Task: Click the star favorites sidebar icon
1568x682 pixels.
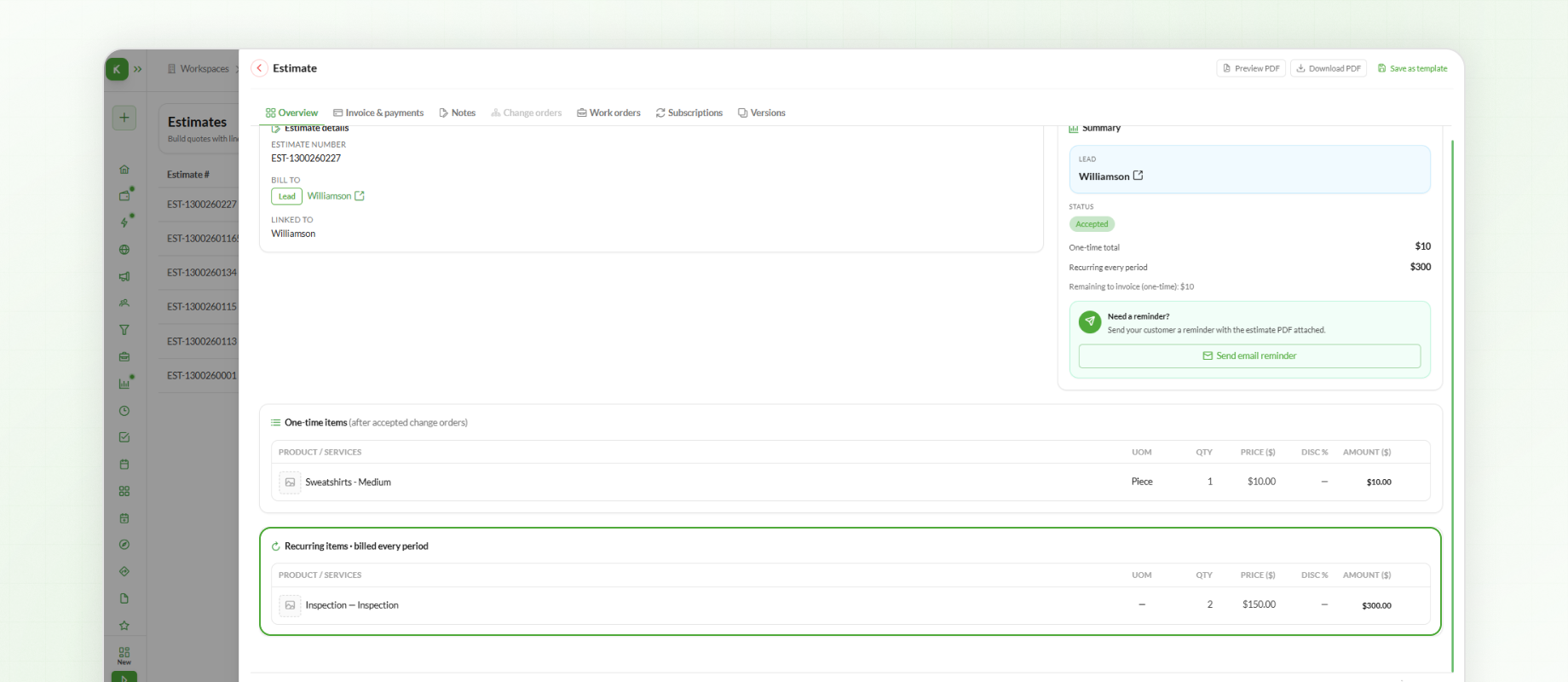Action: (x=124, y=626)
